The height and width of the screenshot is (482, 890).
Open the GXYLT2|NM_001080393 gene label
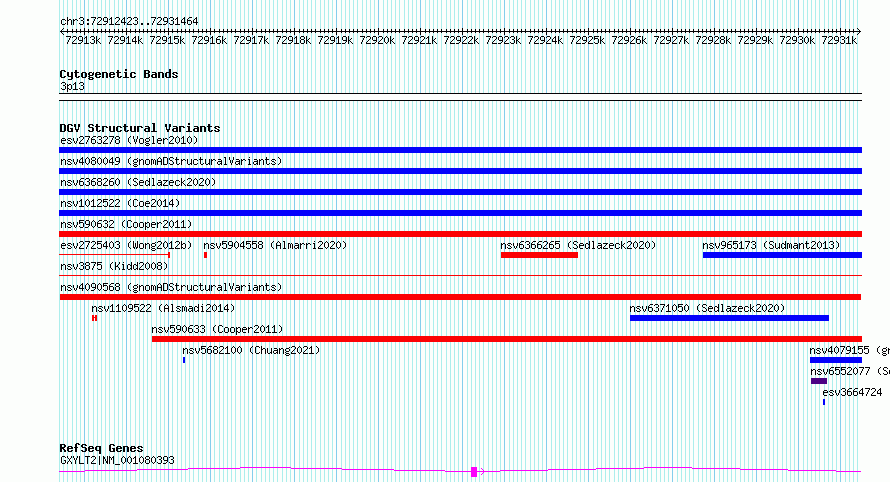(117, 460)
